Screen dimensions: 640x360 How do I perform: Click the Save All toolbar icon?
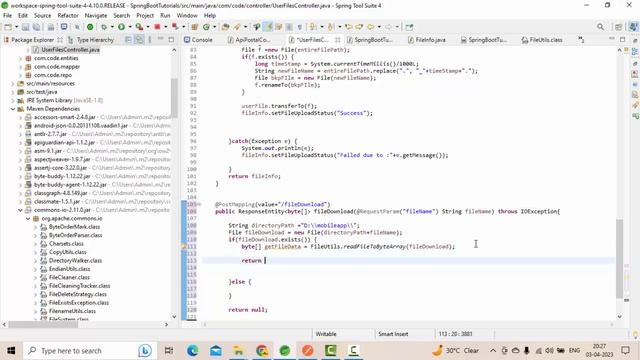(x=36, y=27)
